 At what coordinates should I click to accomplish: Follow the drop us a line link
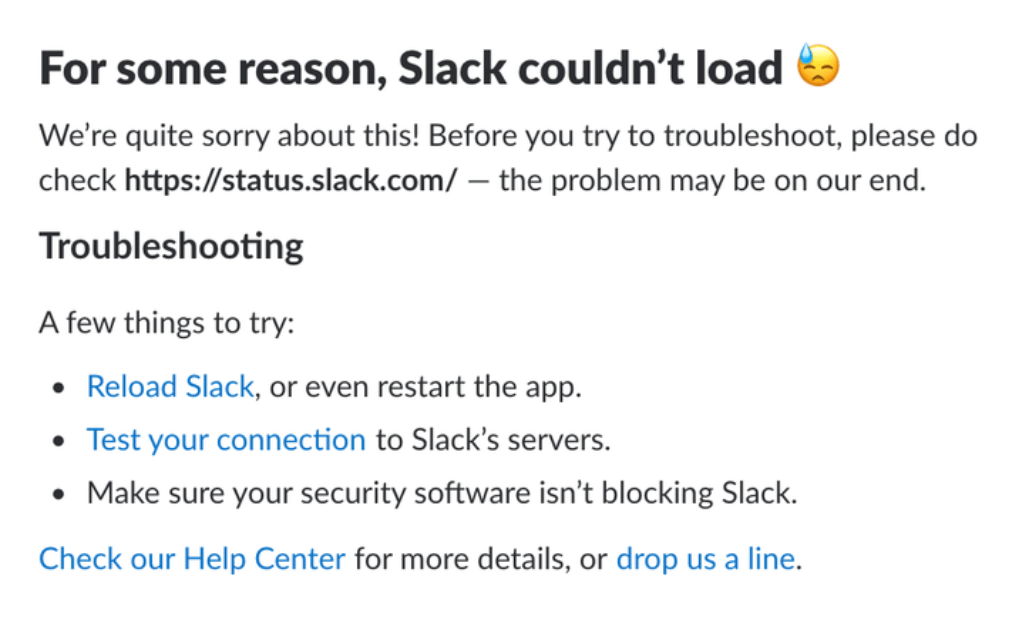click(706, 559)
